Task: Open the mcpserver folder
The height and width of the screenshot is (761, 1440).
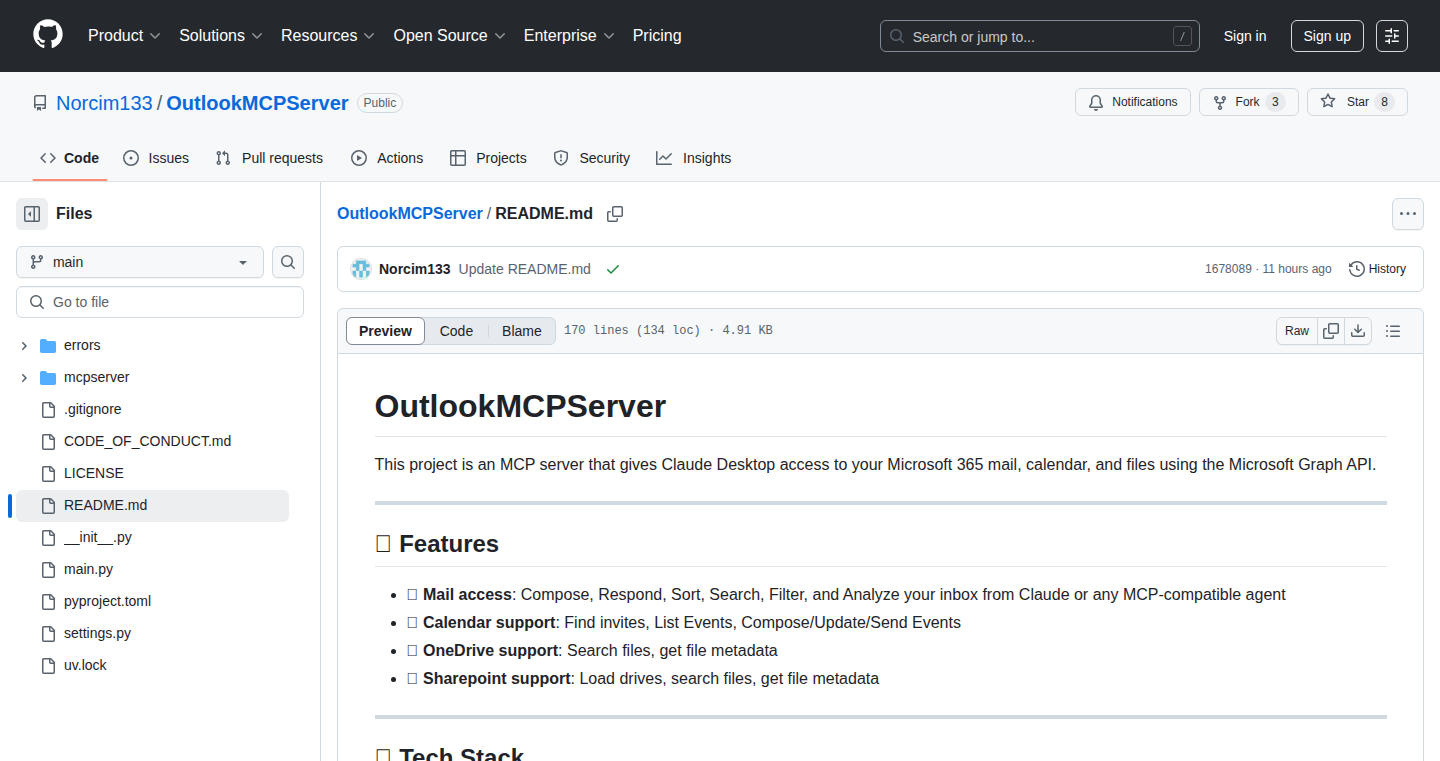Action: pos(97,378)
